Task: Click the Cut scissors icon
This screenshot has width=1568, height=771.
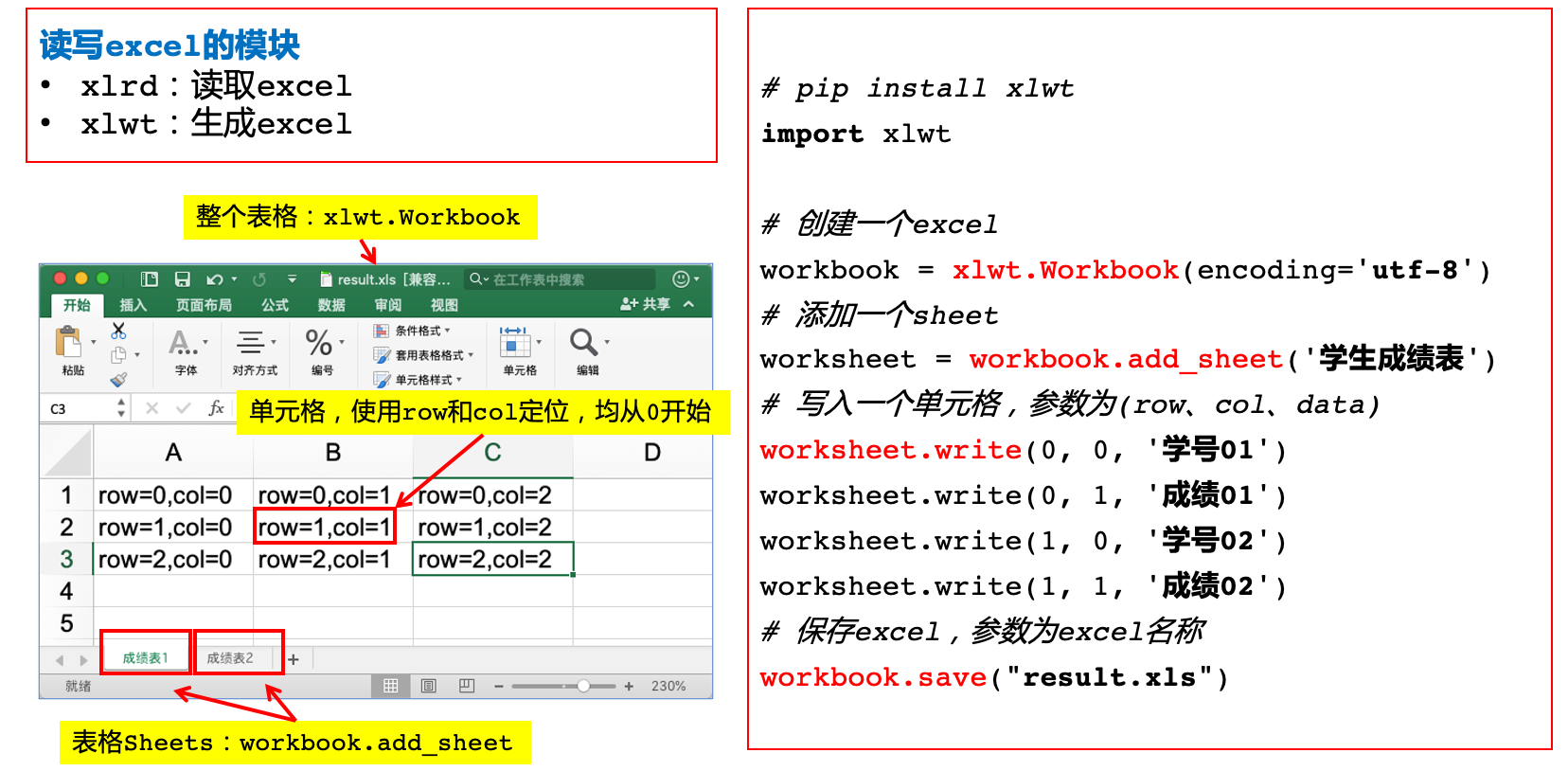Action: click(118, 331)
